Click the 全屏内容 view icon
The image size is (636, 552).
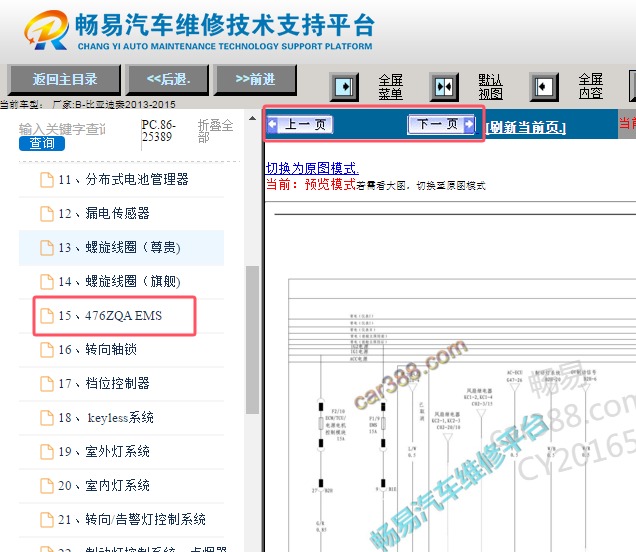click(x=544, y=86)
